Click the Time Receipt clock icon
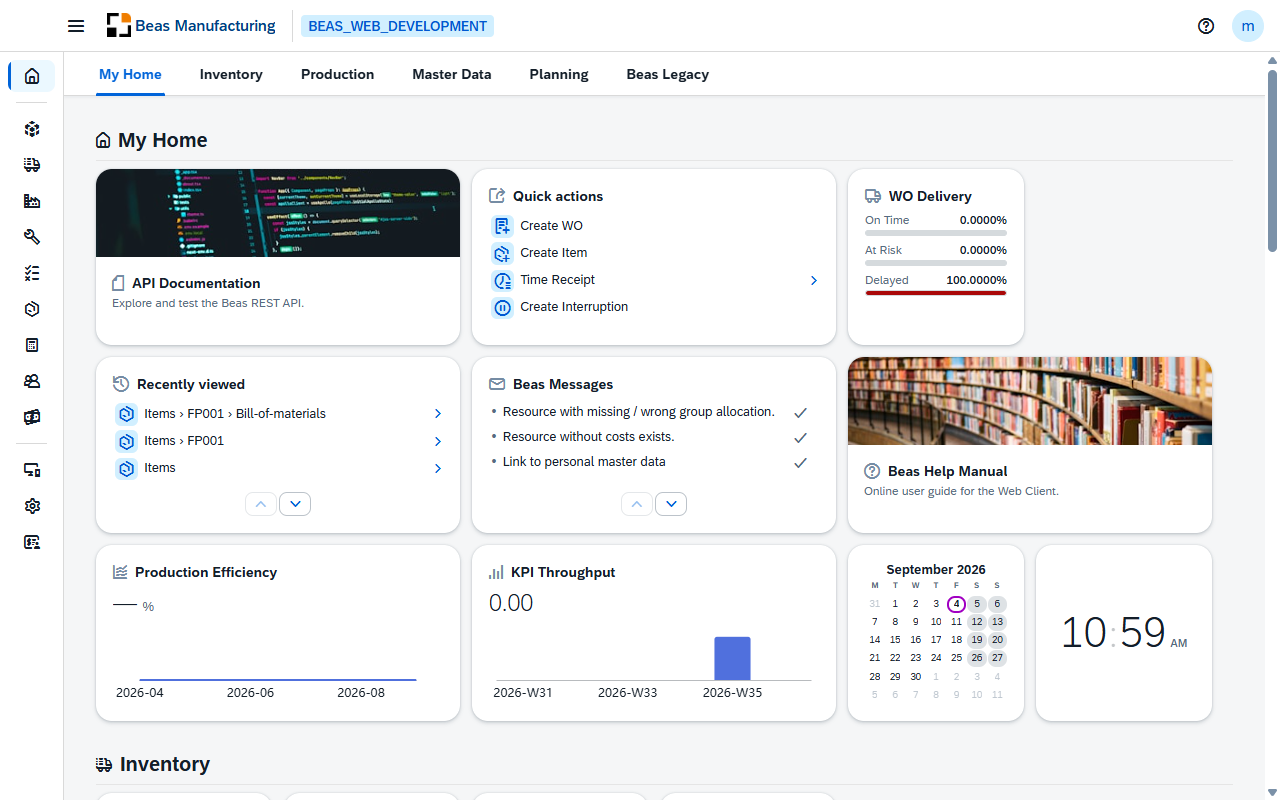1280x800 pixels. tap(503, 280)
